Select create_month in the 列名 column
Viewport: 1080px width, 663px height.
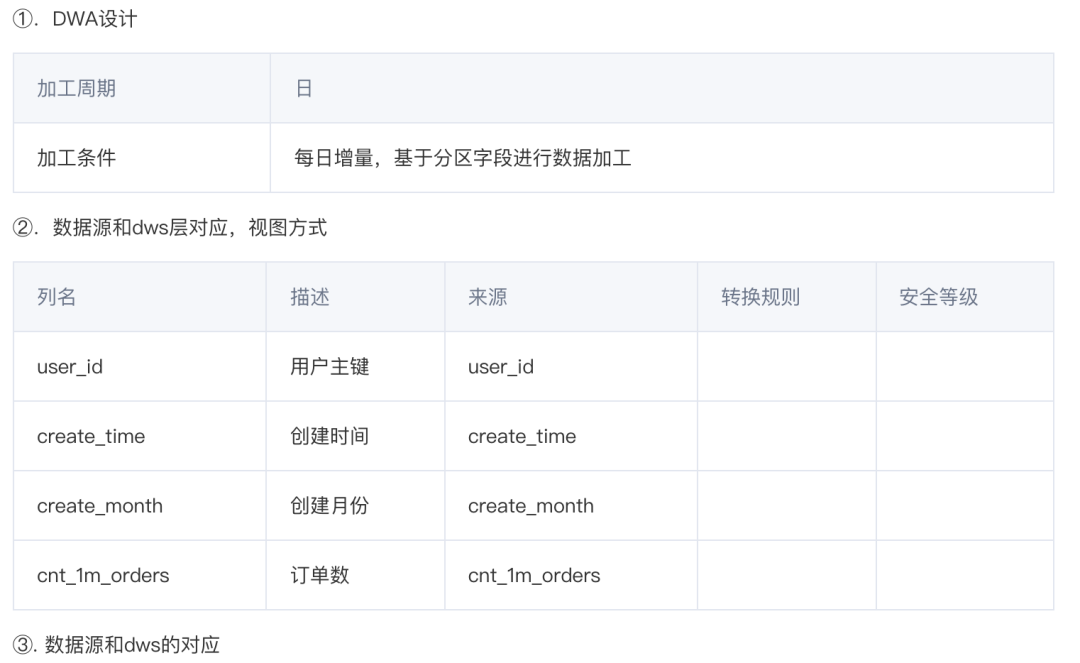click(100, 506)
